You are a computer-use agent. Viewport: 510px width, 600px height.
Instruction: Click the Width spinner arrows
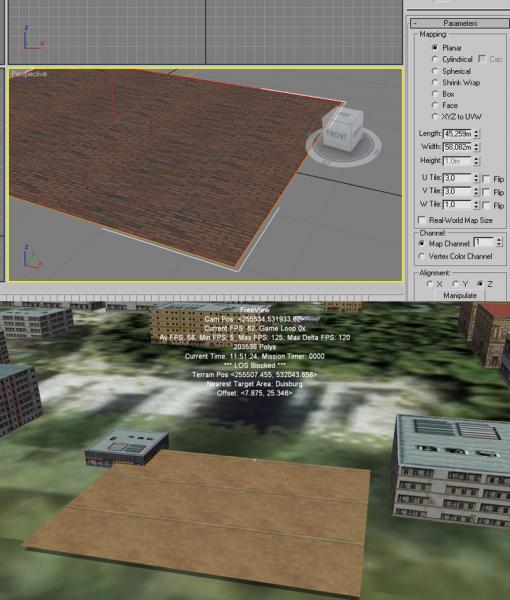476,147
